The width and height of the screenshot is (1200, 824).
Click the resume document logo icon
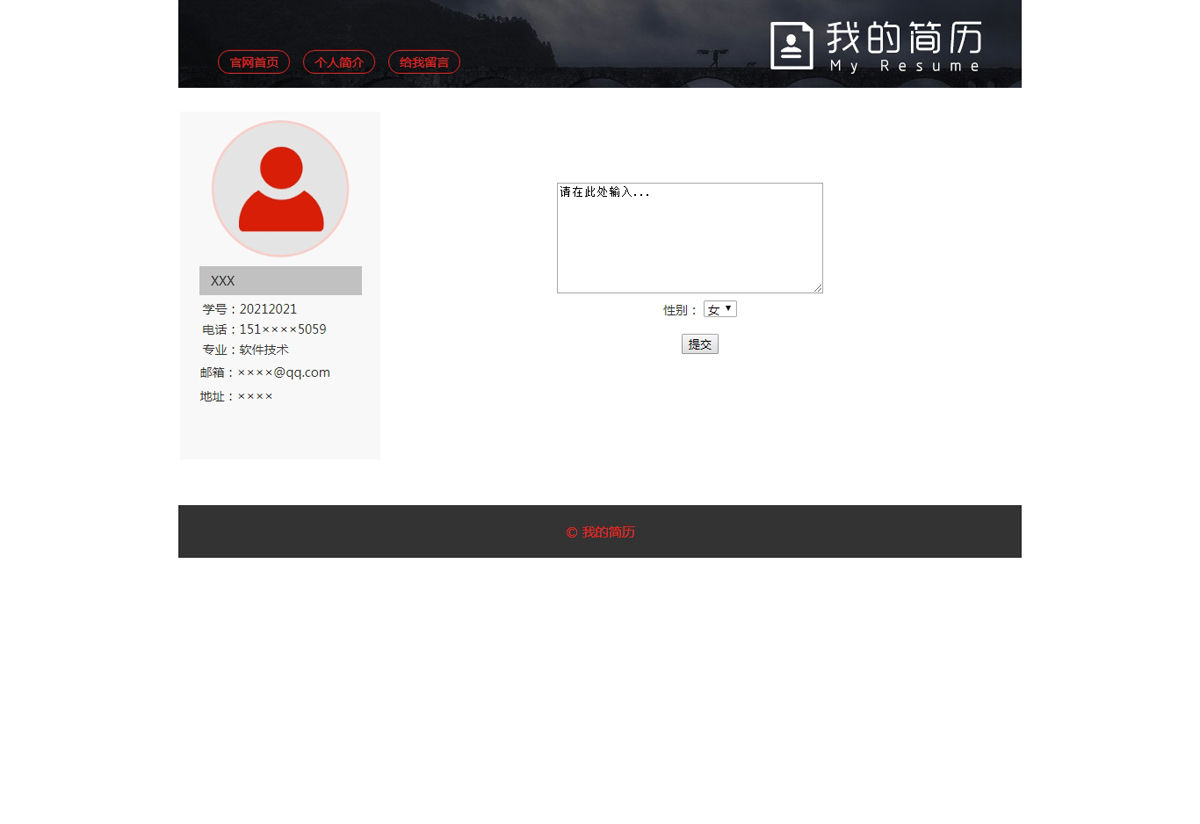coord(791,46)
